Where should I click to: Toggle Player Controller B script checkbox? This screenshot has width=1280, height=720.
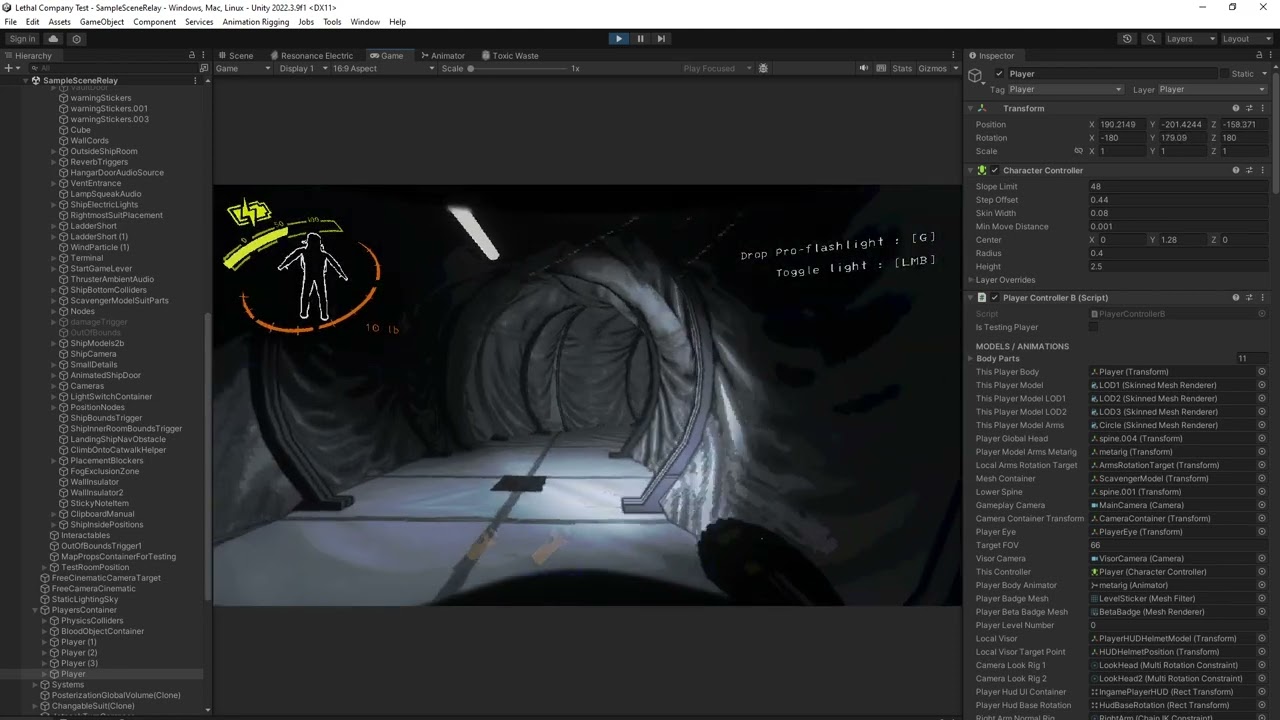(994, 297)
